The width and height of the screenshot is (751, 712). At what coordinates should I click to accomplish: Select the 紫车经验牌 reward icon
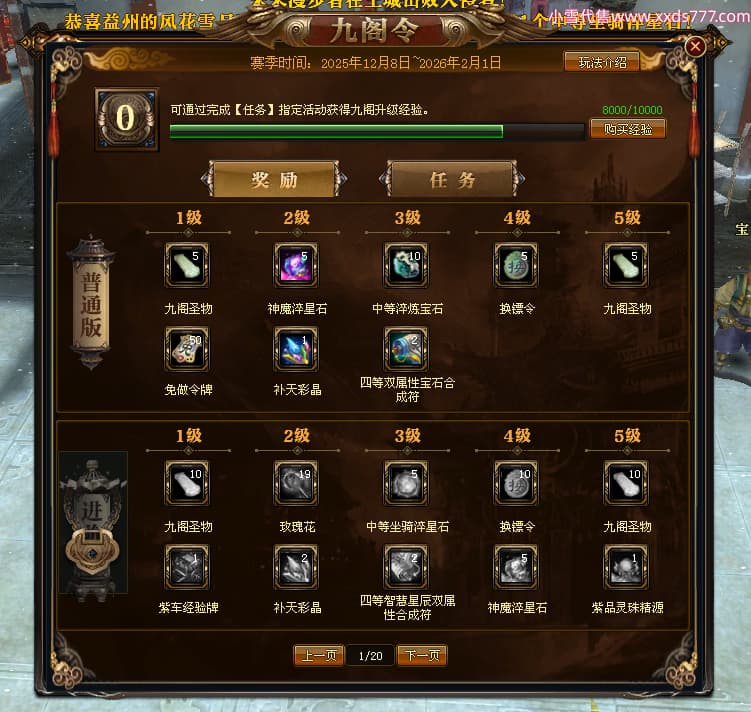click(187, 567)
